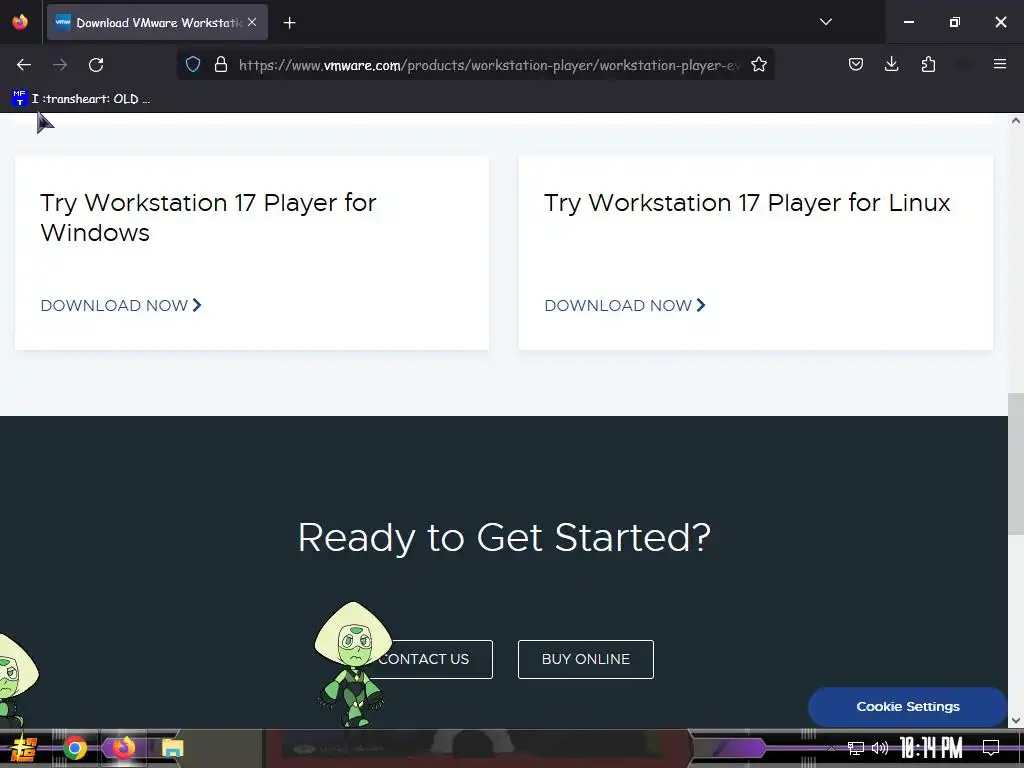Open the notification center icon
The width and height of the screenshot is (1024, 768).
click(991, 748)
